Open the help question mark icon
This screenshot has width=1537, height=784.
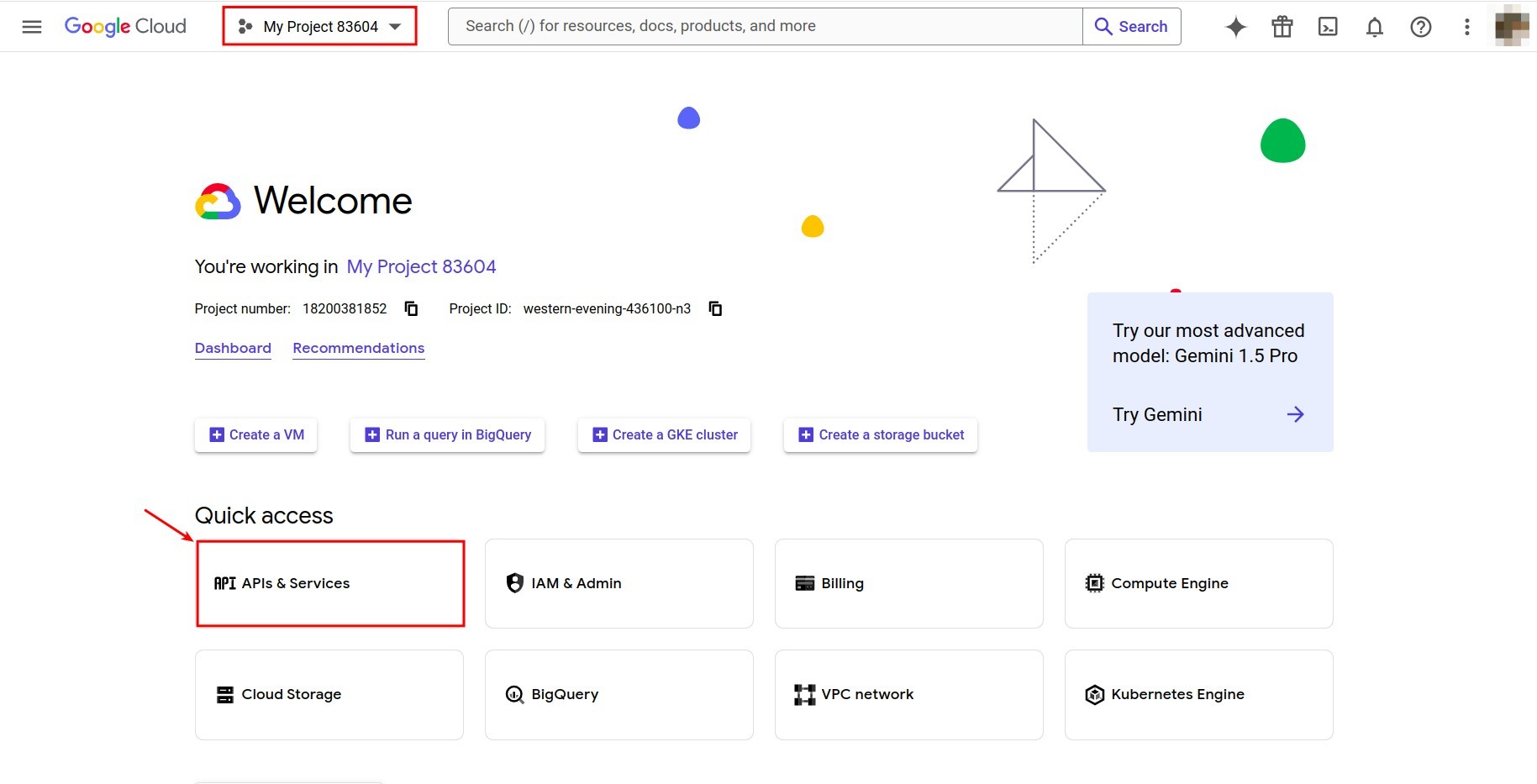point(1420,26)
